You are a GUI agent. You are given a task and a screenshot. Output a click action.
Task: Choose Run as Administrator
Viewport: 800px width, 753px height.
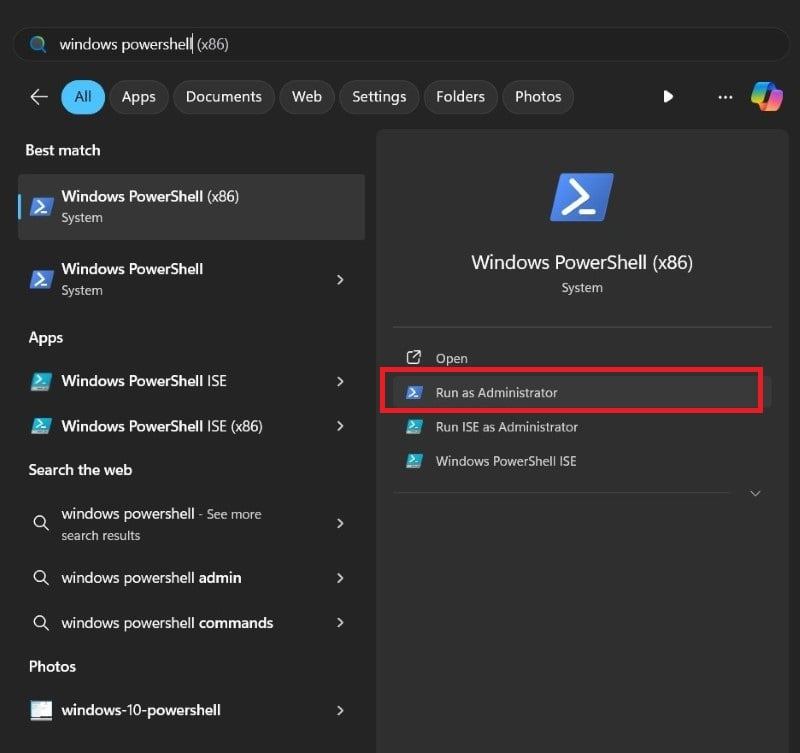(x=582, y=392)
